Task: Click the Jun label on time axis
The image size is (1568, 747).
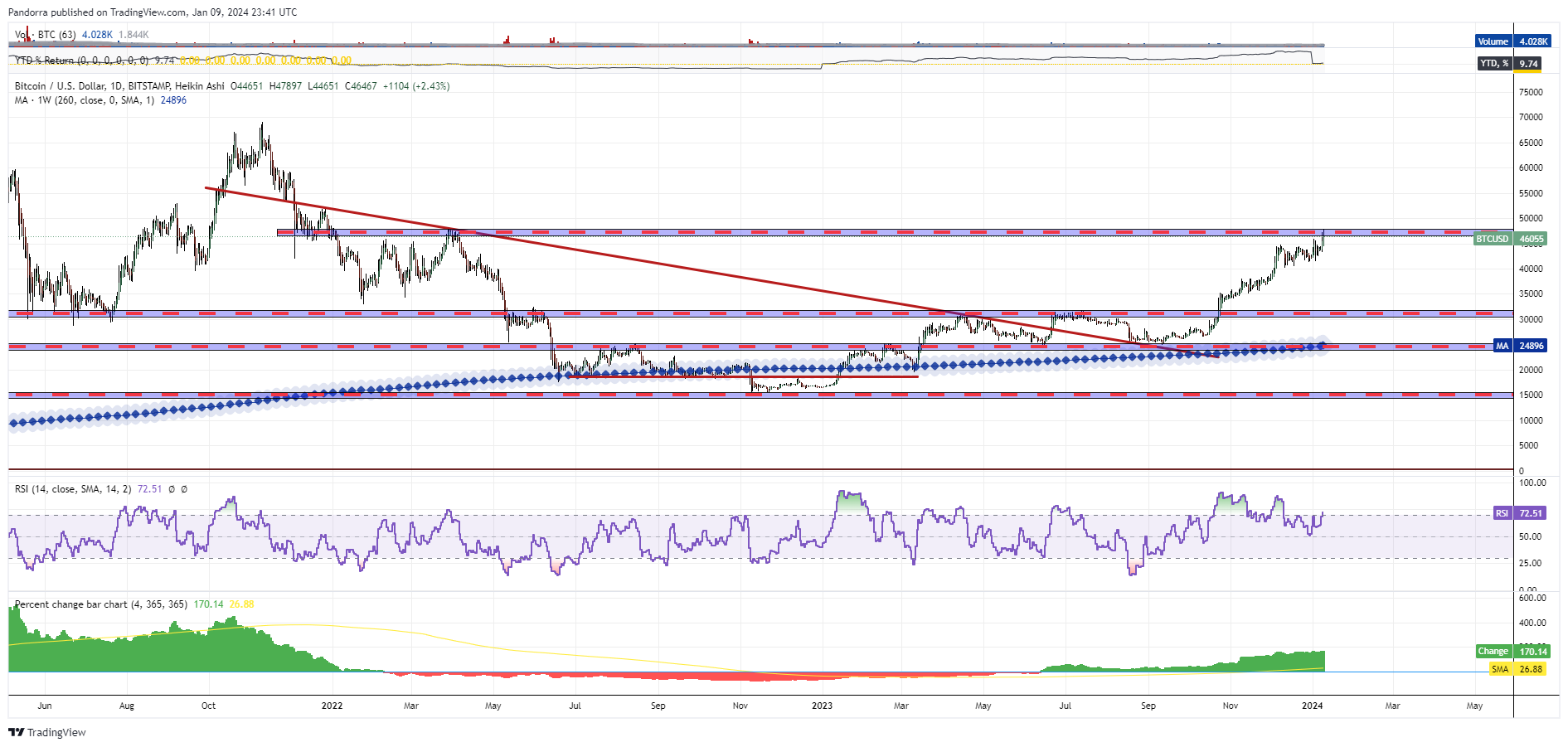Action: [x=45, y=706]
